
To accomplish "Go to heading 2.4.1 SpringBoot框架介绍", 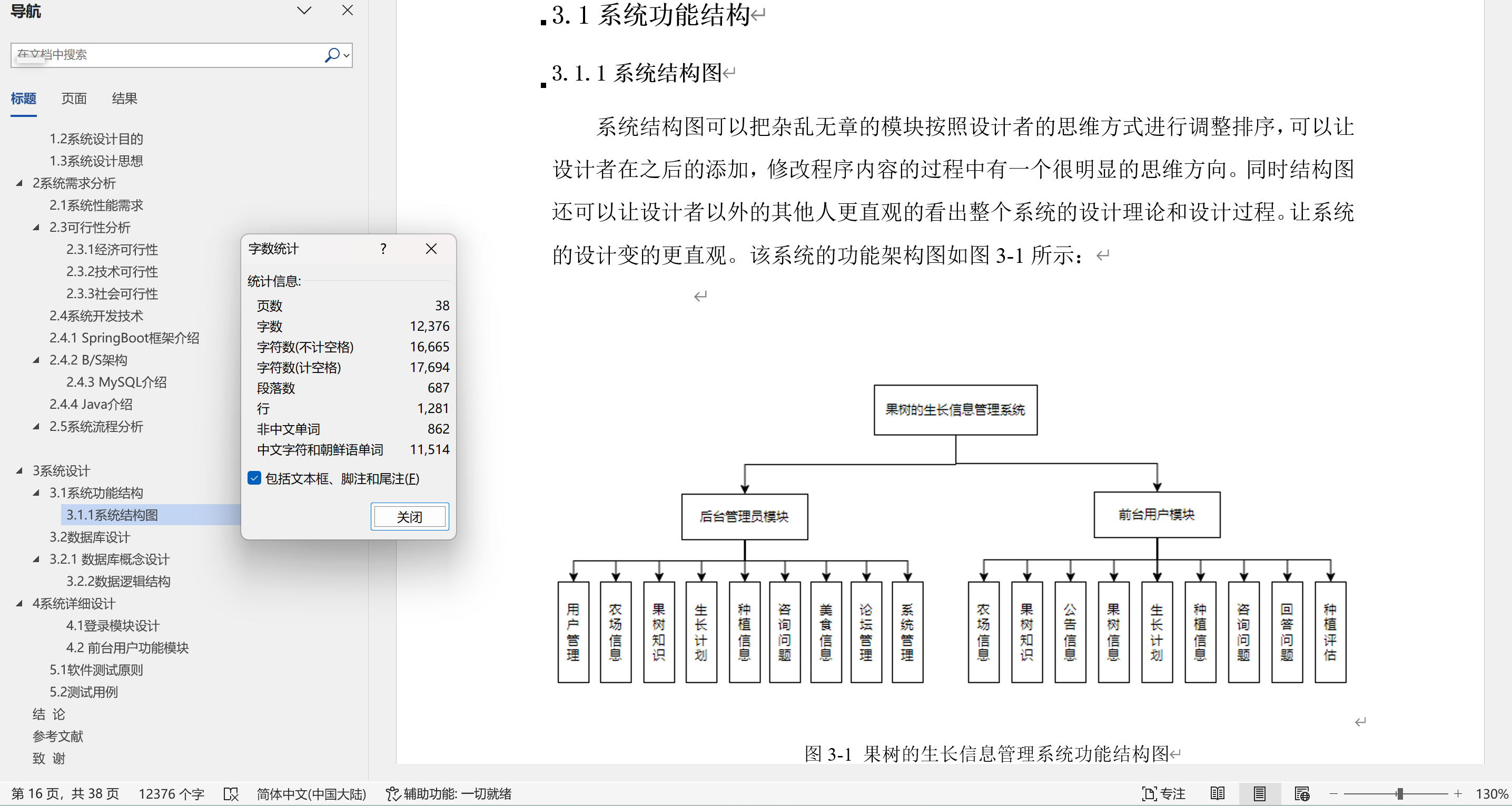I will coord(124,338).
